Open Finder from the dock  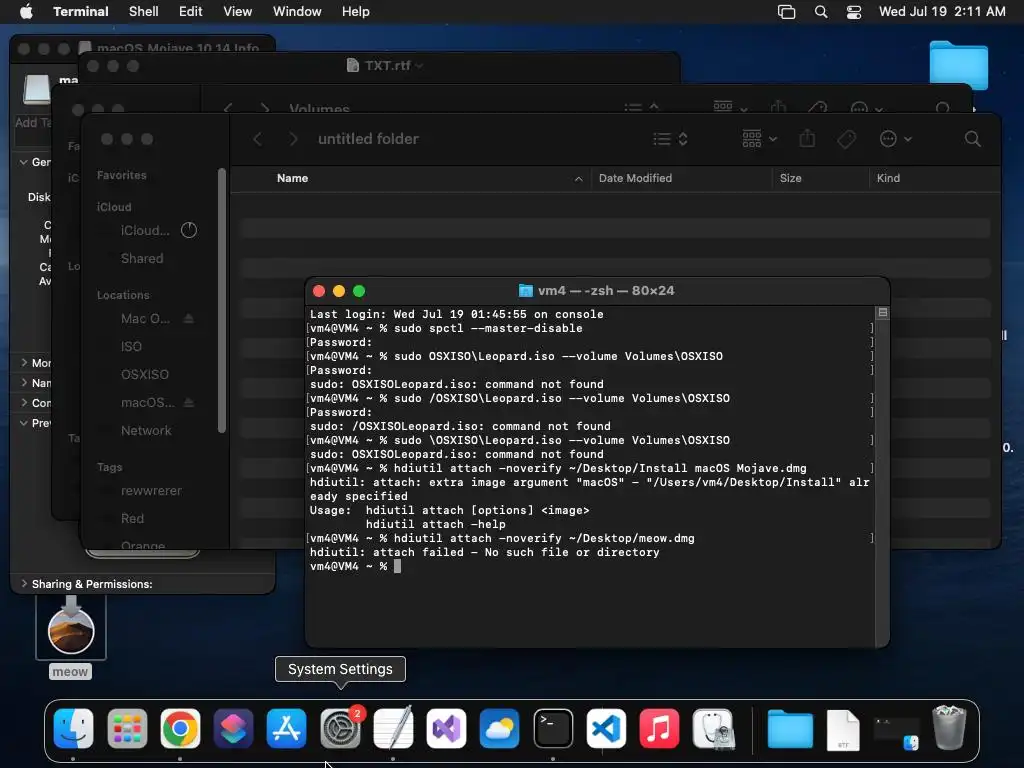(x=73, y=728)
